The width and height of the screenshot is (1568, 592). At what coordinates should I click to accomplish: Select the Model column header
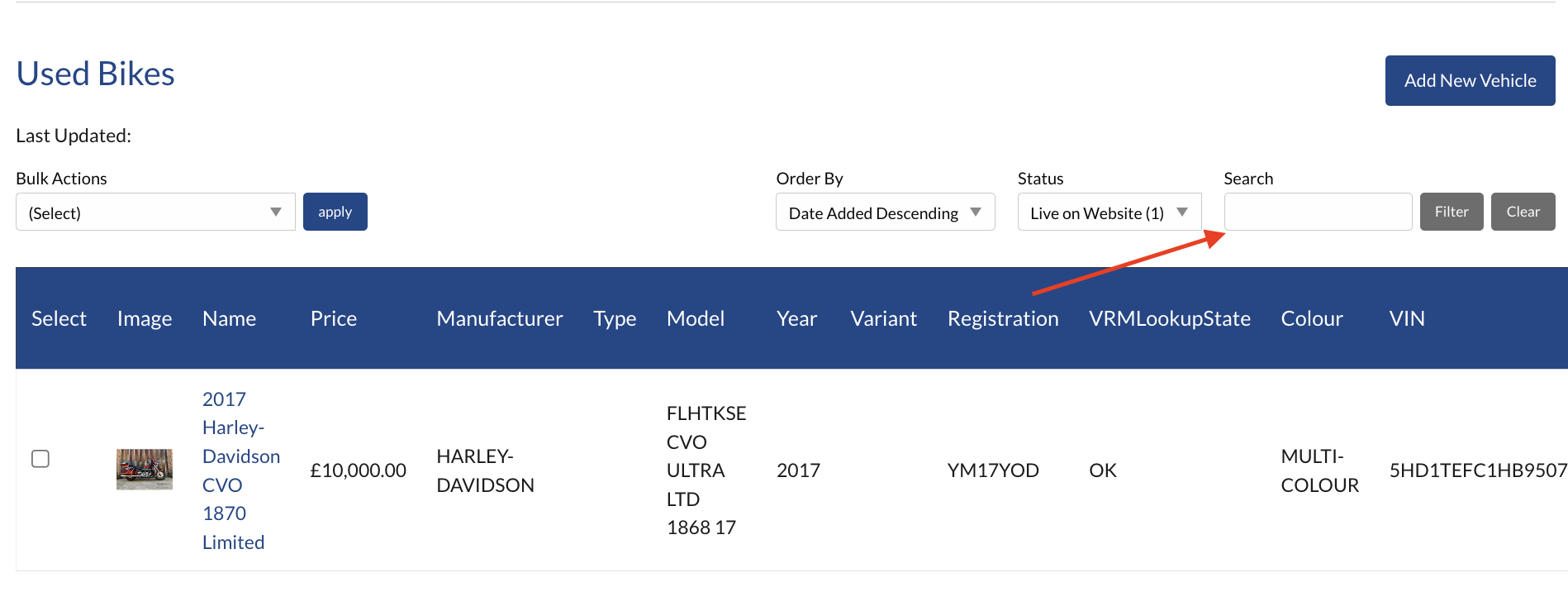[x=695, y=318]
